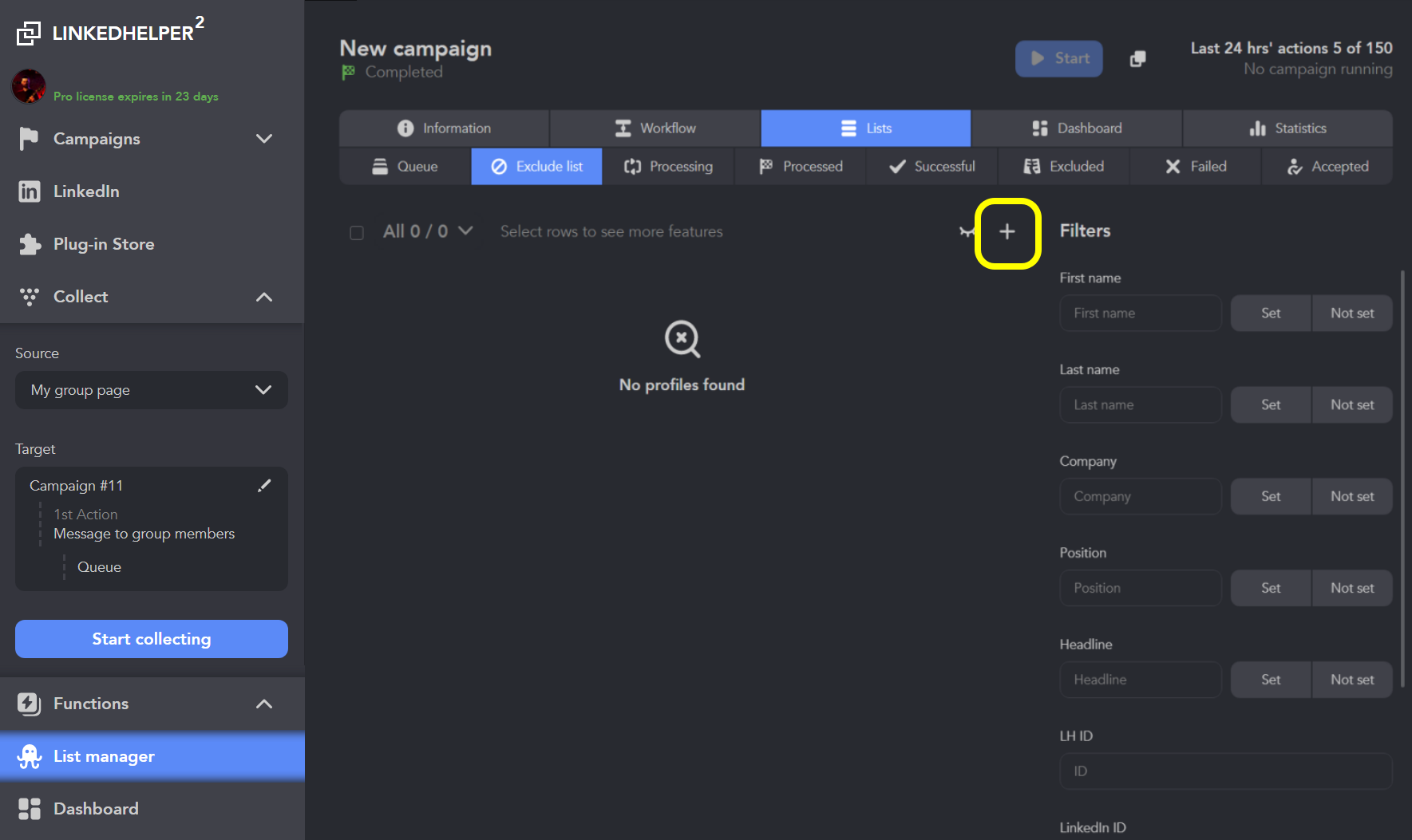Open the LinkedIn sidebar item
Screen dimensions: 1412x840
[152, 191]
